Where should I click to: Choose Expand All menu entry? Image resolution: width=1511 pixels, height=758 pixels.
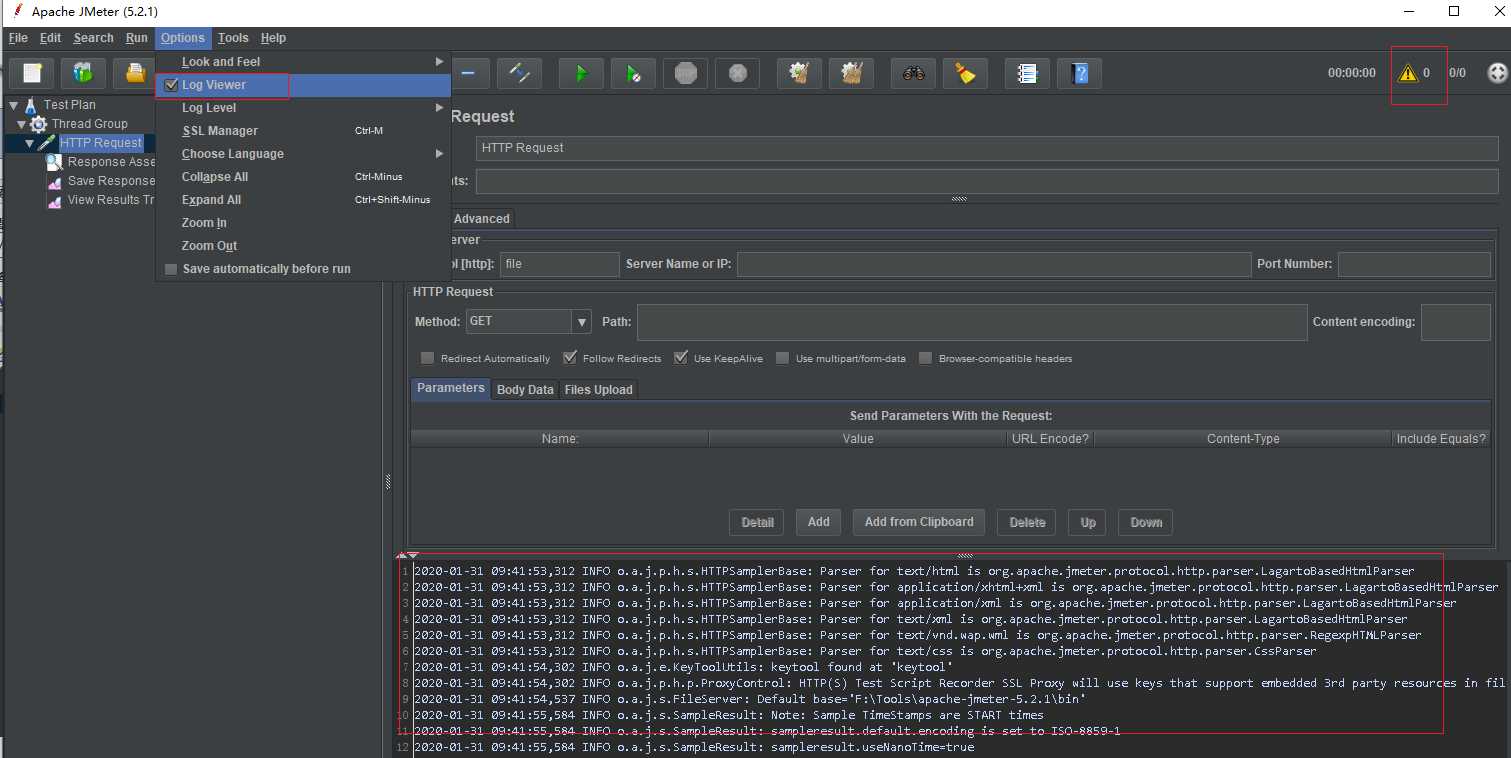click(303, 200)
